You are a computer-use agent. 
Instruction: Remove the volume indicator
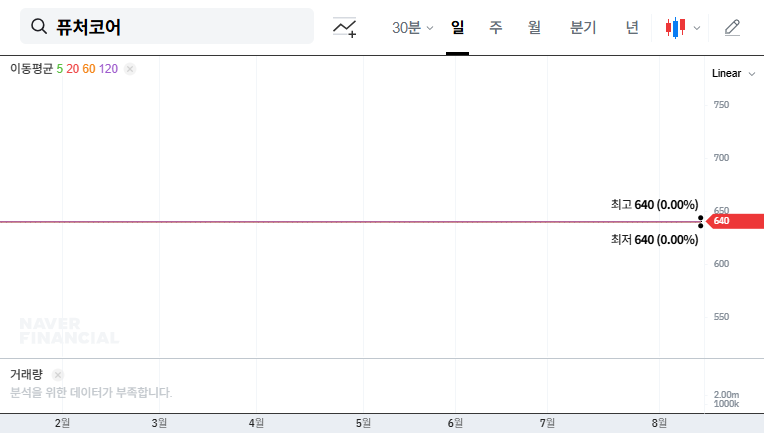[58, 374]
